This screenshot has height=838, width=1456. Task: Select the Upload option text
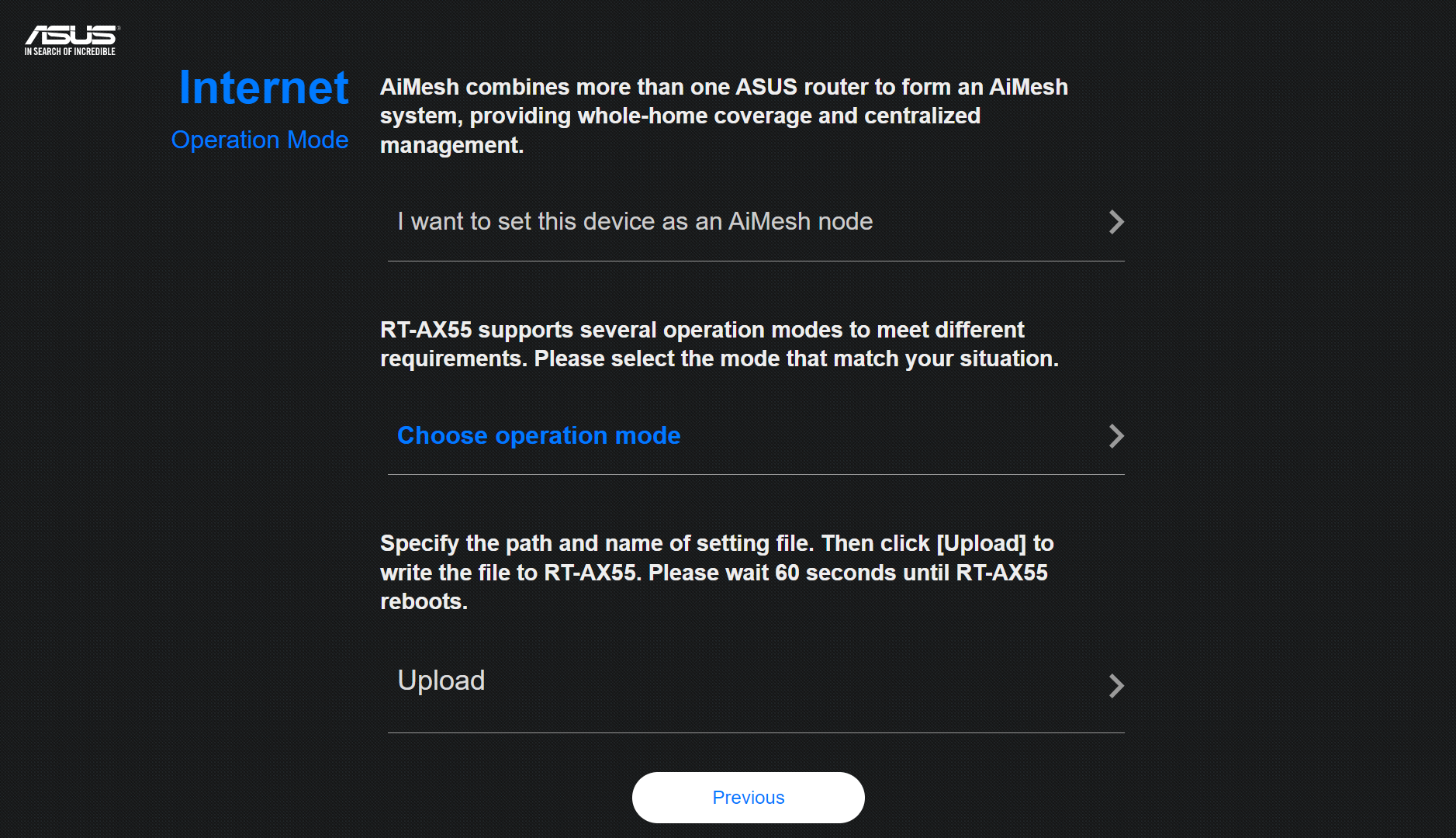pos(441,680)
